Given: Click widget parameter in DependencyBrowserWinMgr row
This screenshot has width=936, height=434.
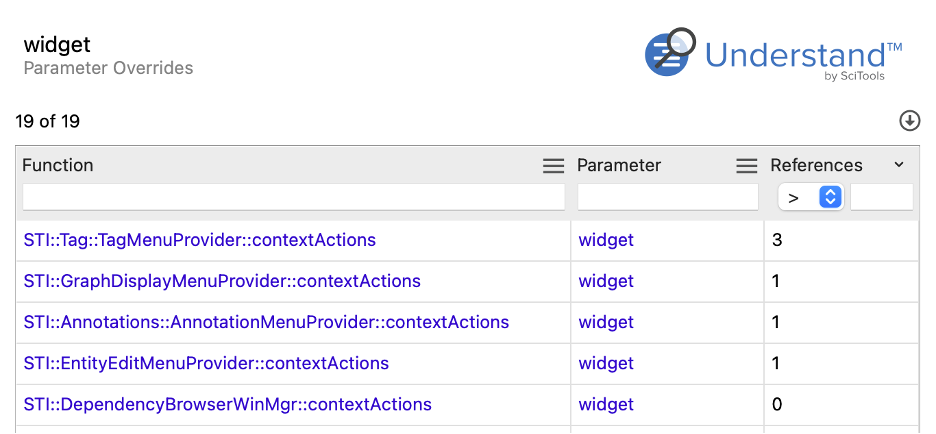Looking at the screenshot, I should click(606, 405).
